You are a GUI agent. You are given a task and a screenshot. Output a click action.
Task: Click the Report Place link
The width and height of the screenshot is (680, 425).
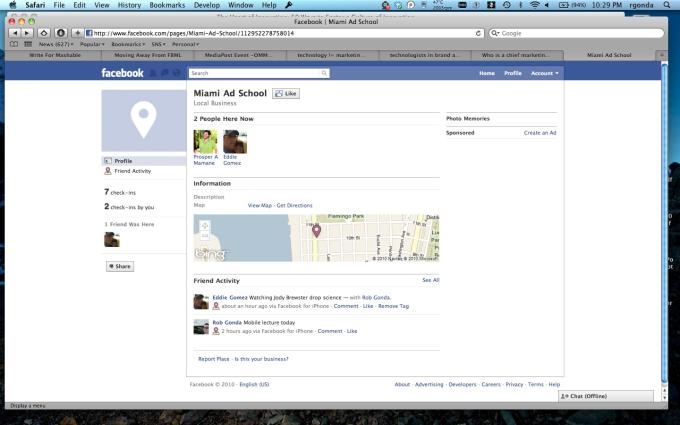coord(214,359)
